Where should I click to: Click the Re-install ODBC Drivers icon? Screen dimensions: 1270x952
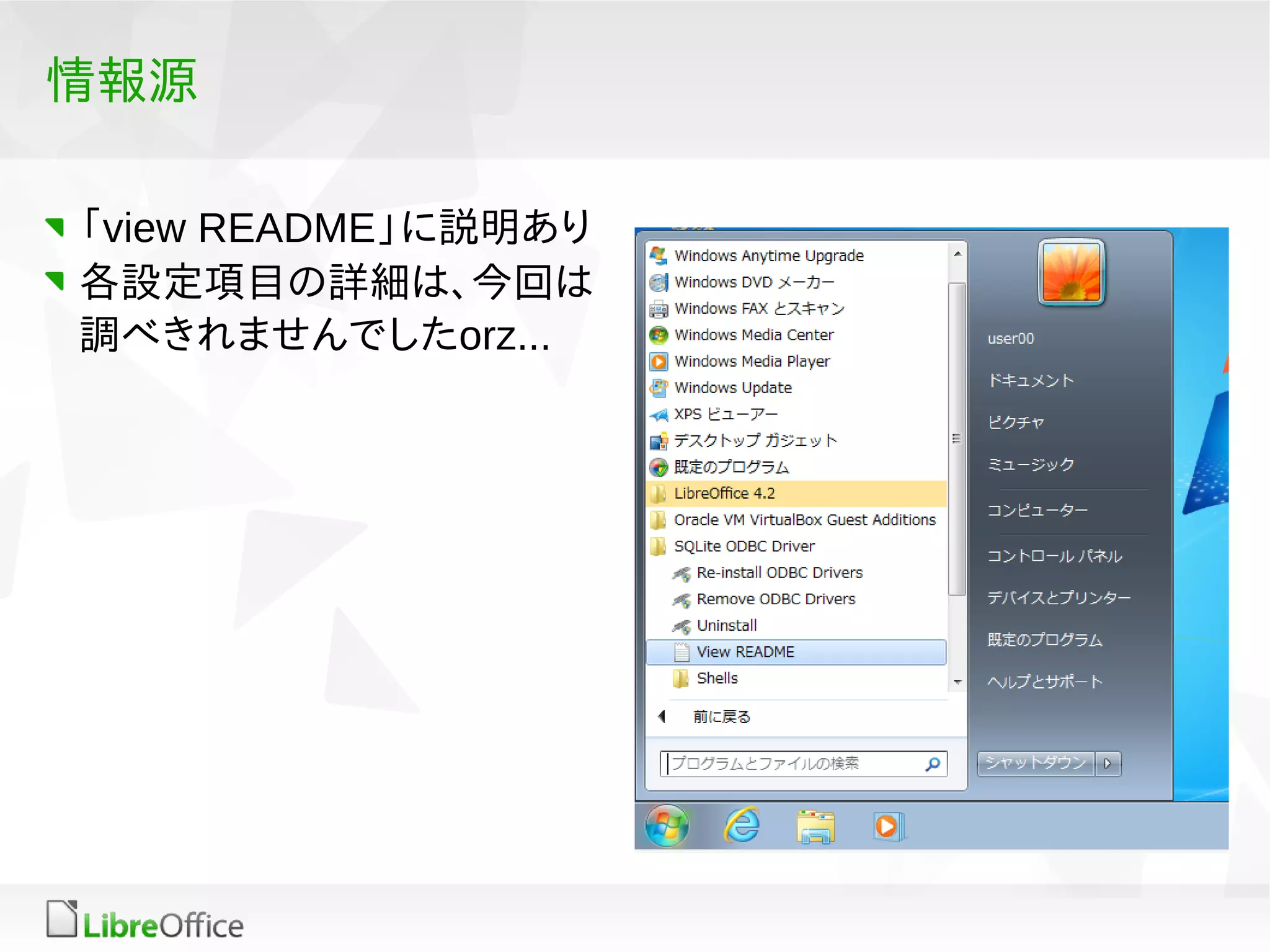[x=682, y=573]
